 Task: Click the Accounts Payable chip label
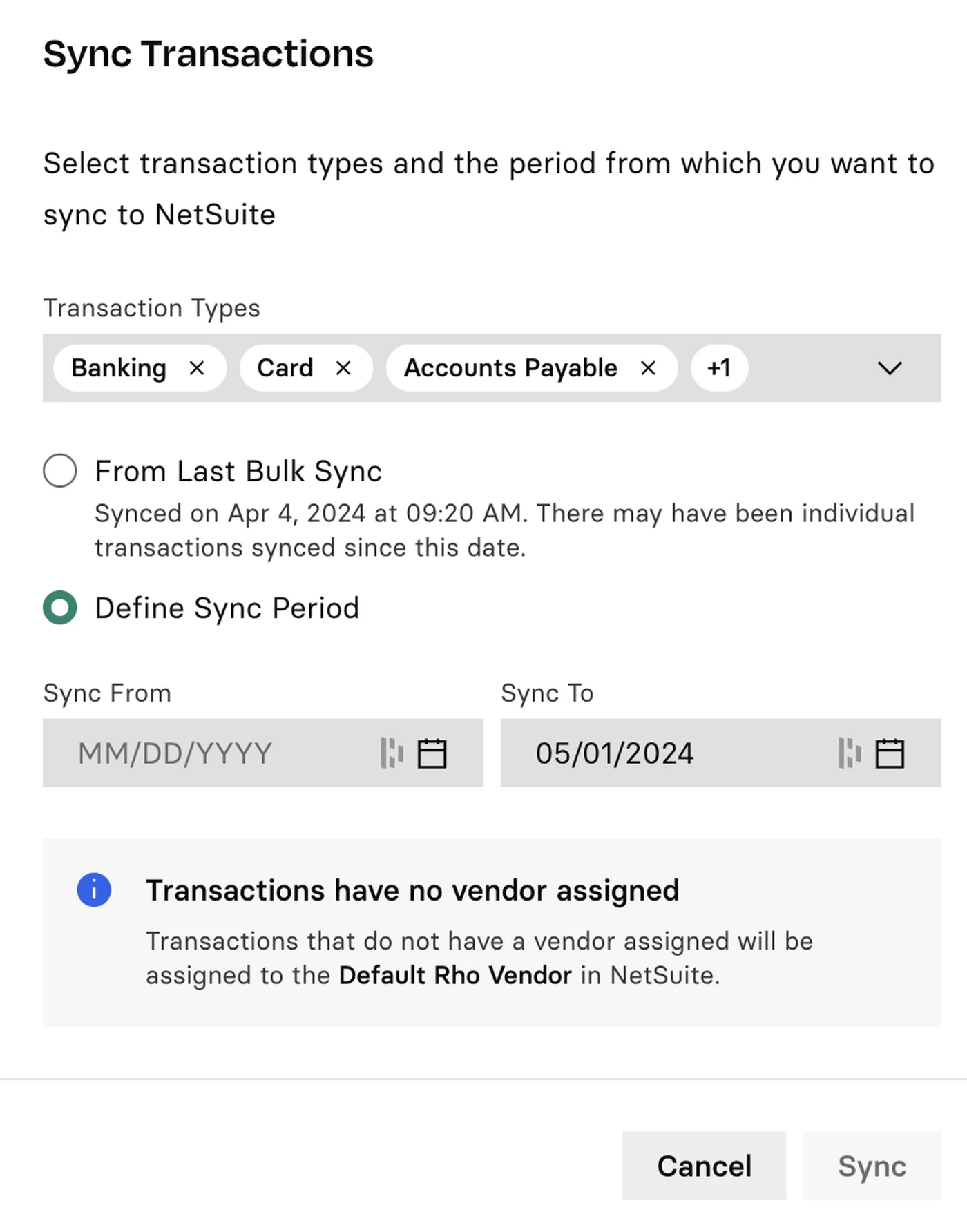[510, 368]
